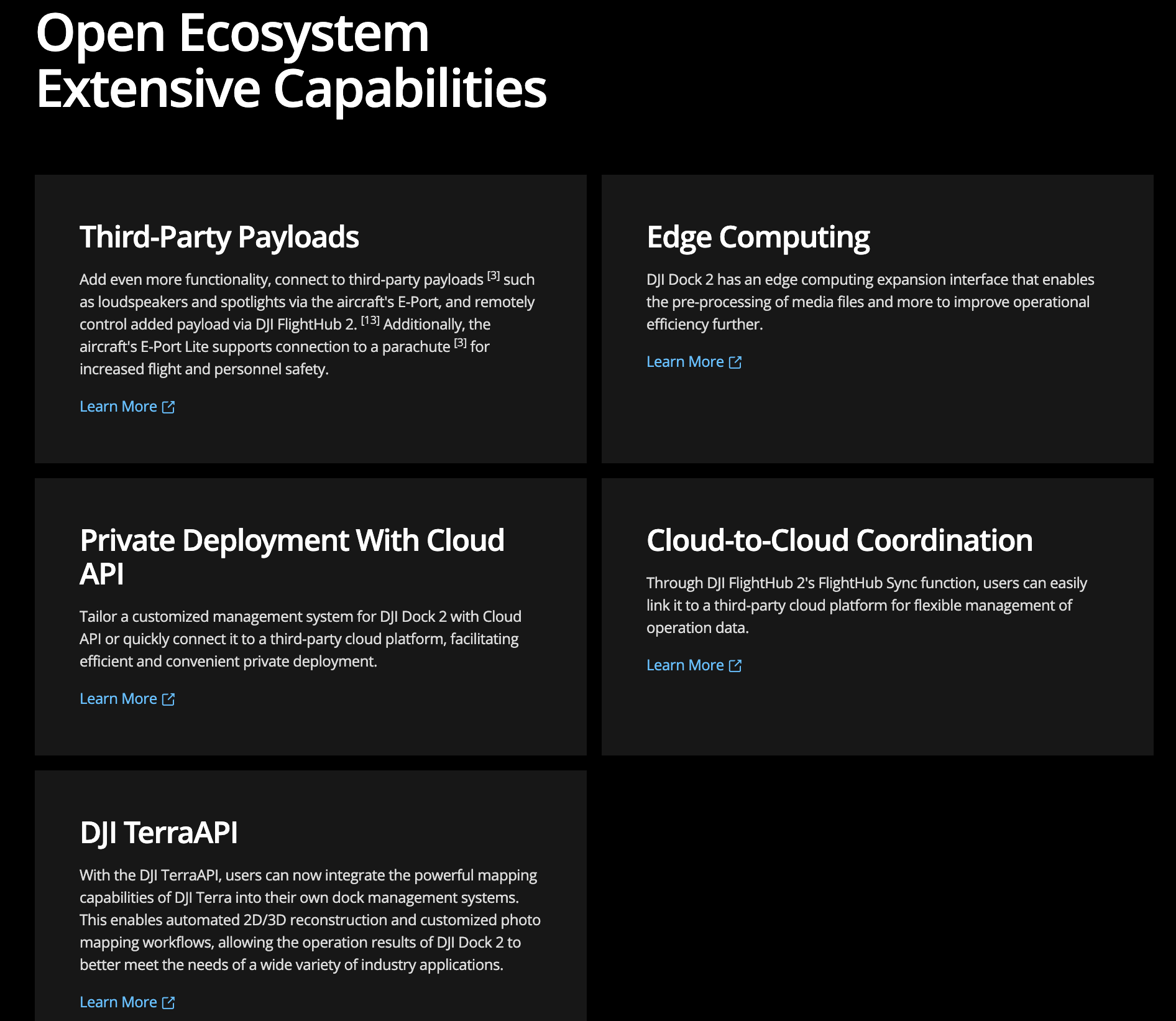Click external-link icon in Cloud-to-Cloud Coordination card
This screenshot has height=1021, width=1176.
[735, 665]
